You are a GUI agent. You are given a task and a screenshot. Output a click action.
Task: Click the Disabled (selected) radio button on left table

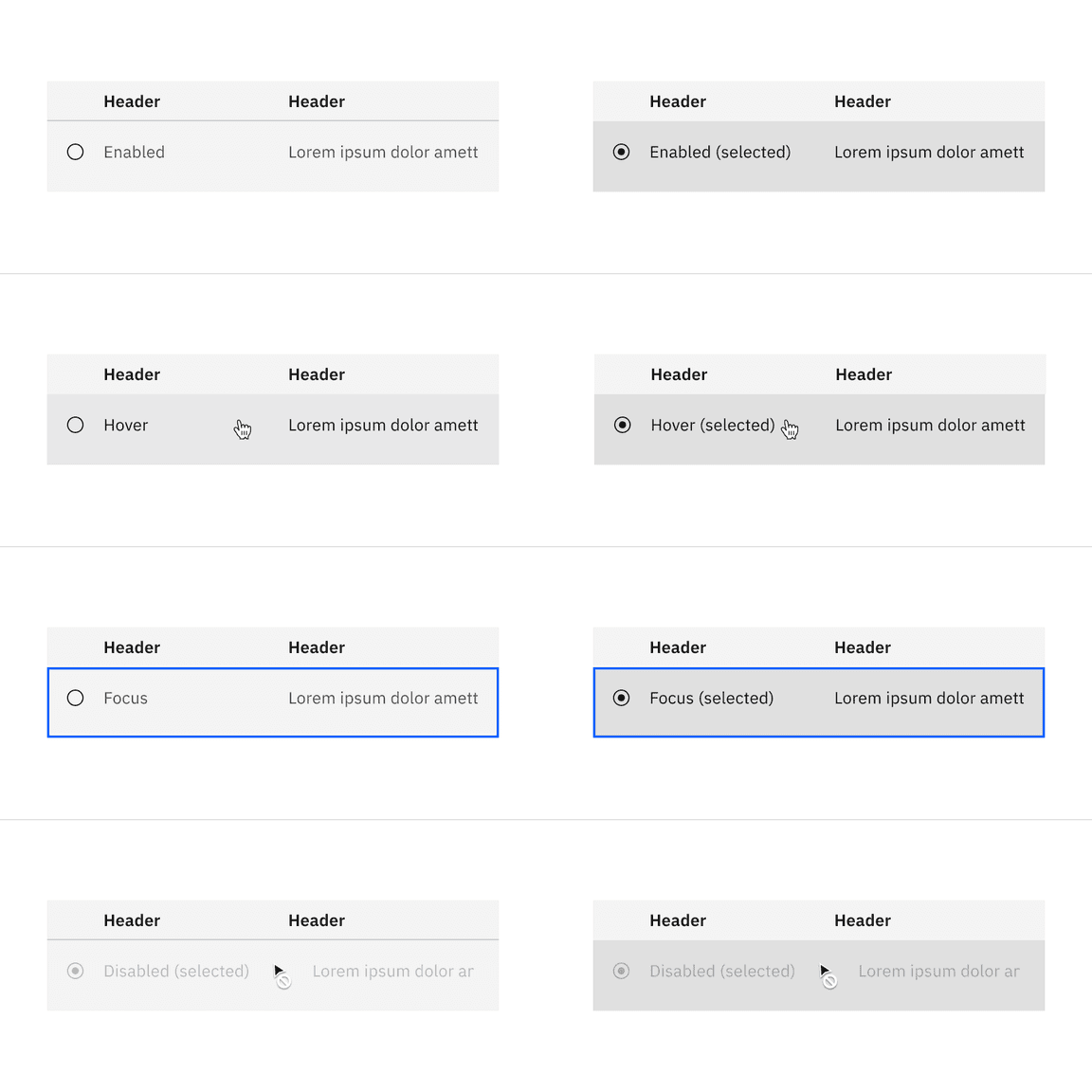click(76, 971)
